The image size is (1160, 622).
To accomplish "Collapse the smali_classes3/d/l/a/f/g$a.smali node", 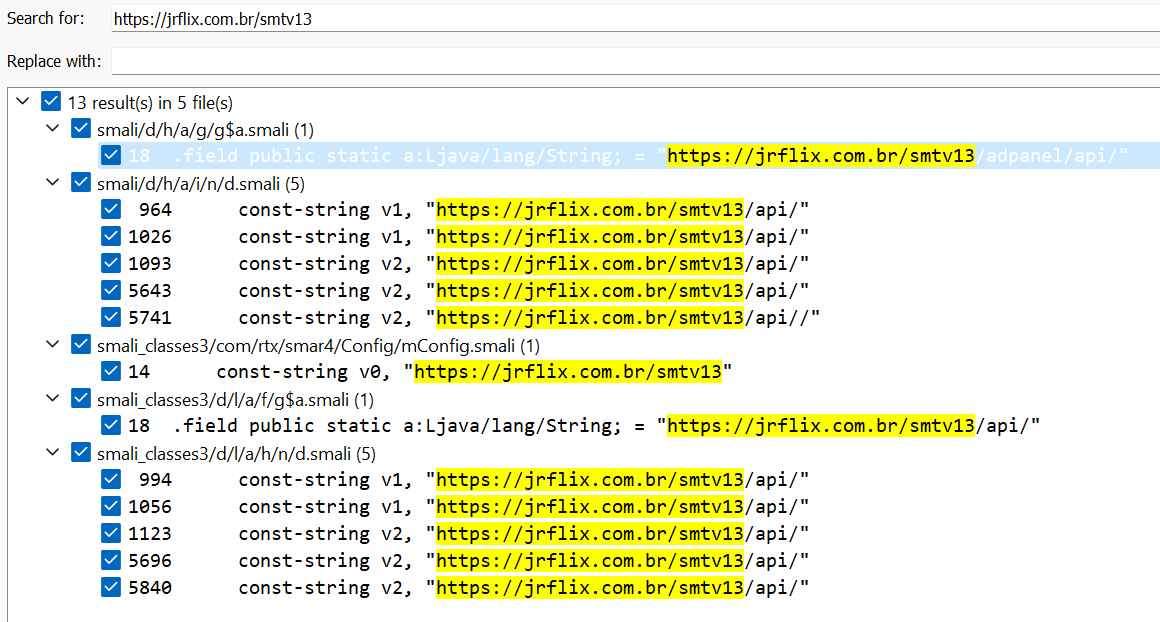I will (x=52, y=399).
